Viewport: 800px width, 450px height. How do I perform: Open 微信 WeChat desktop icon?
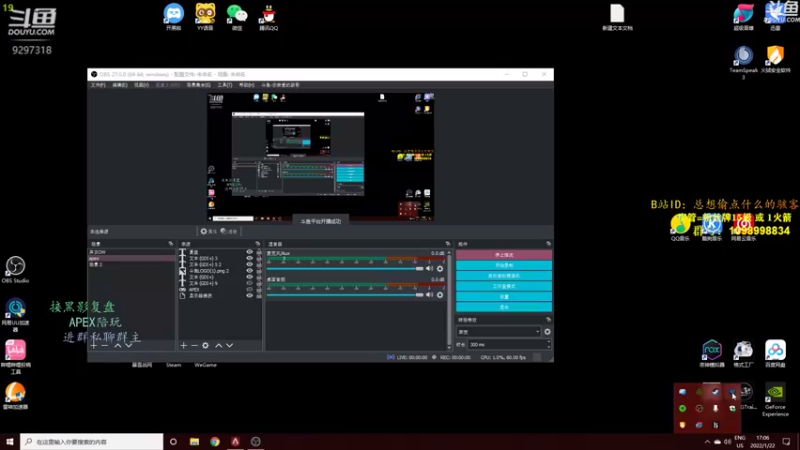(x=237, y=17)
